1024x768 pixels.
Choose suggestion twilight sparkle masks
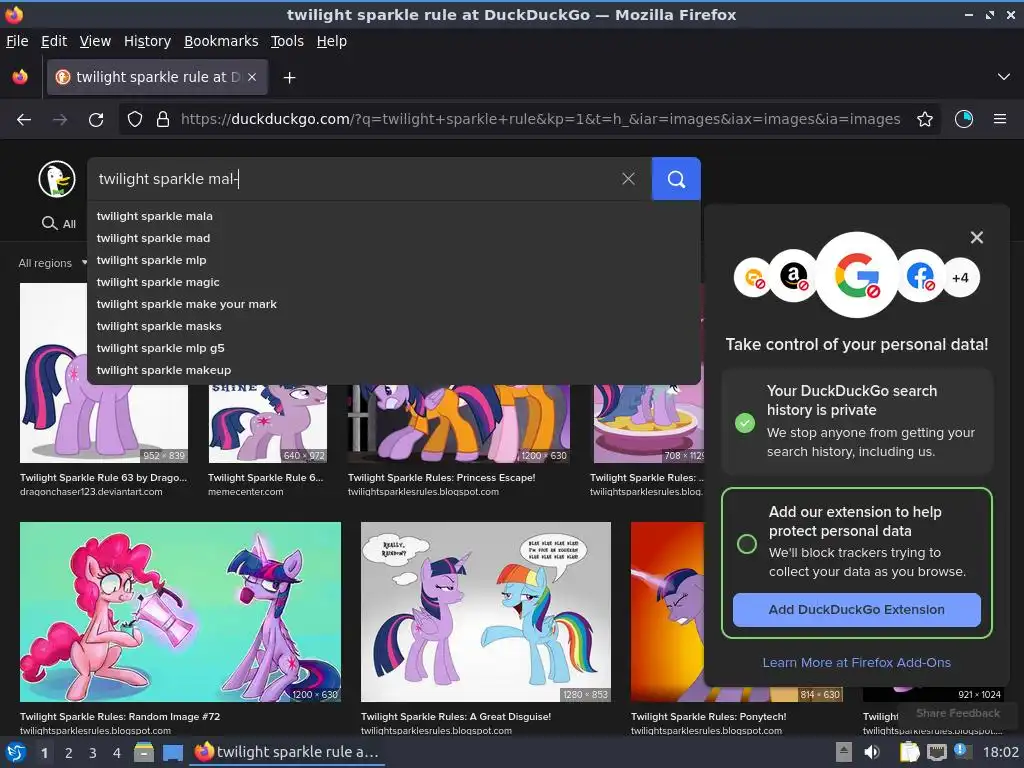tap(394, 326)
